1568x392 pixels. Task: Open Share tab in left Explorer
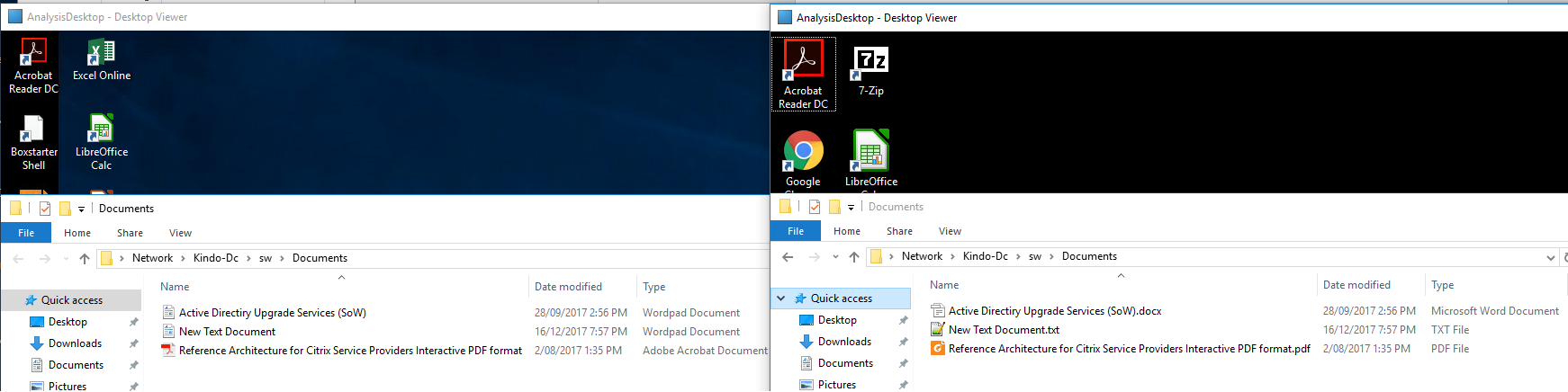130,233
